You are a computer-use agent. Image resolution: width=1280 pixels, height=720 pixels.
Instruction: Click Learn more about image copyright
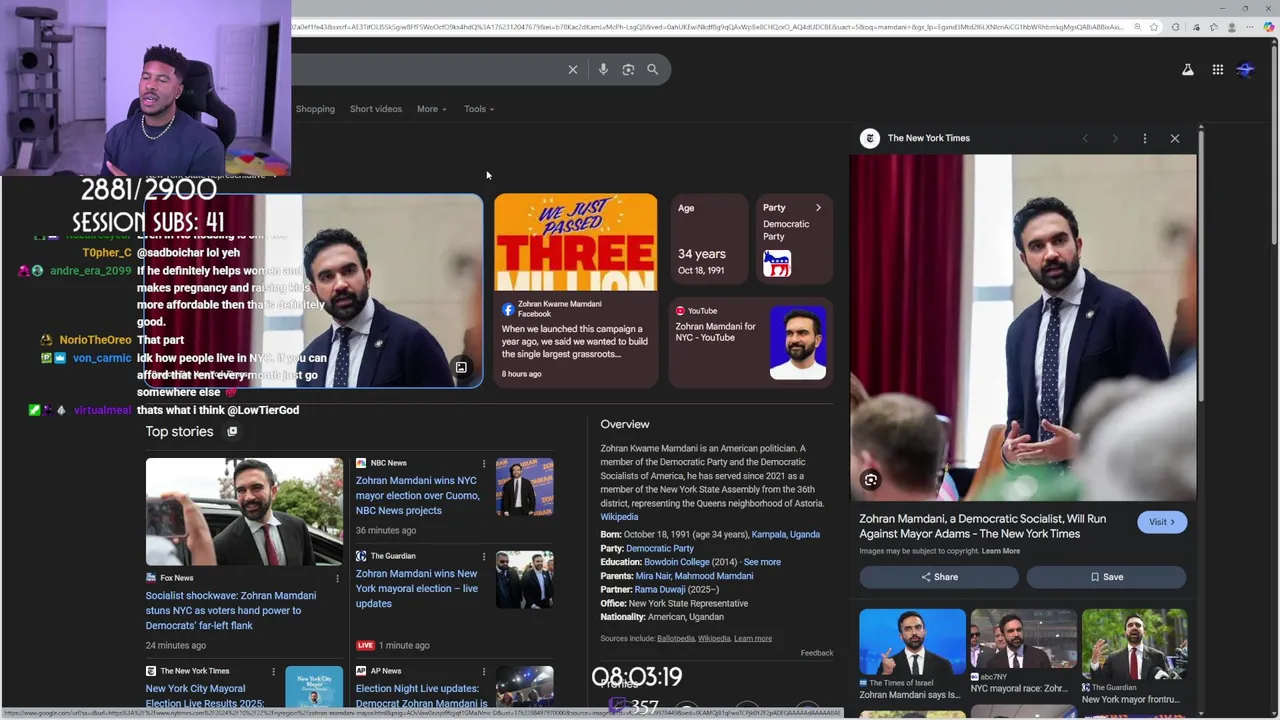click(x=1001, y=551)
